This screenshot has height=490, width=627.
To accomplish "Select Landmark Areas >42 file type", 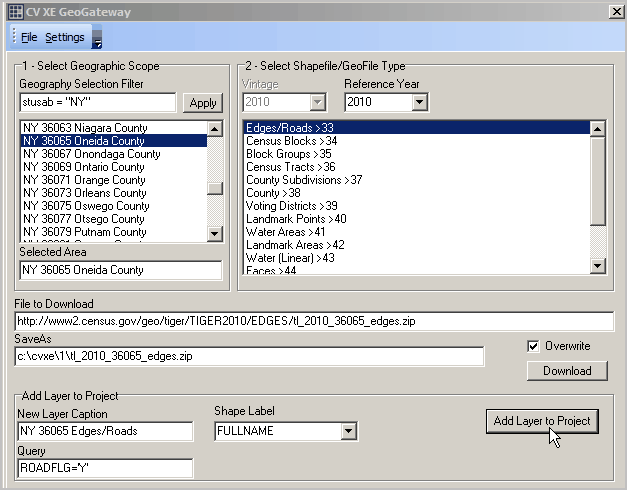I will (417, 245).
